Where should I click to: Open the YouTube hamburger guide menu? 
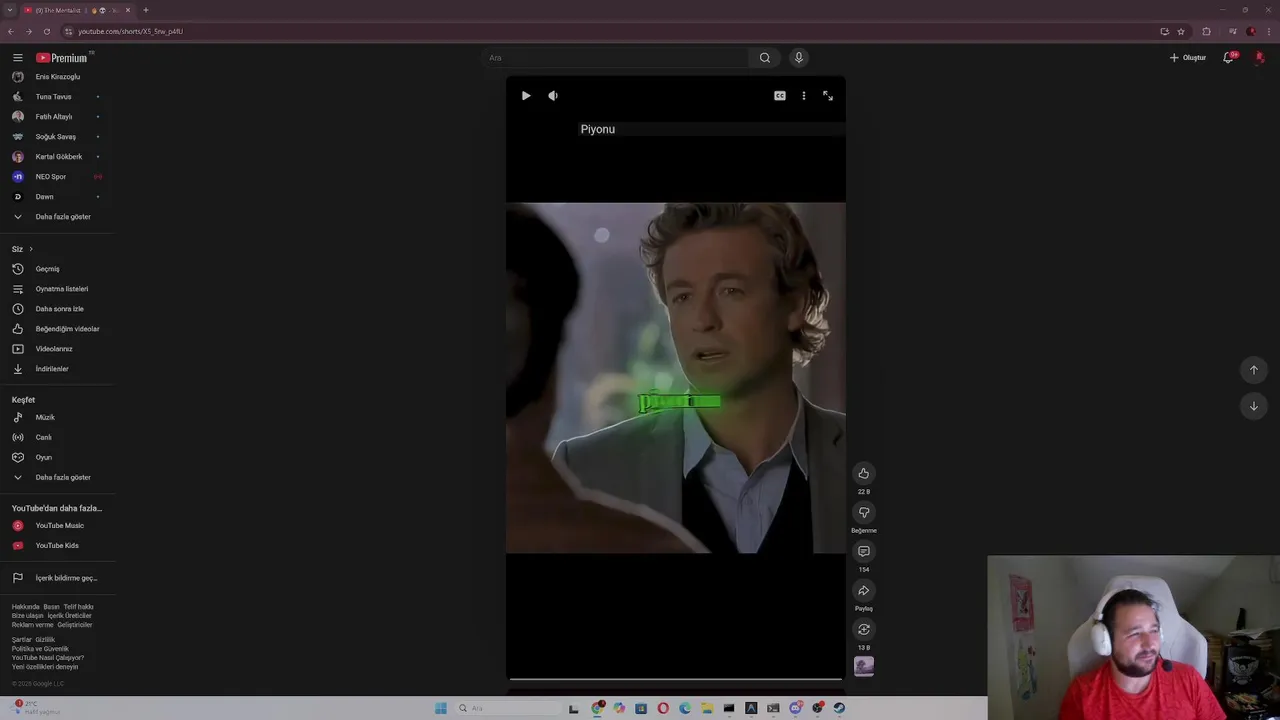tap(17, 58)
